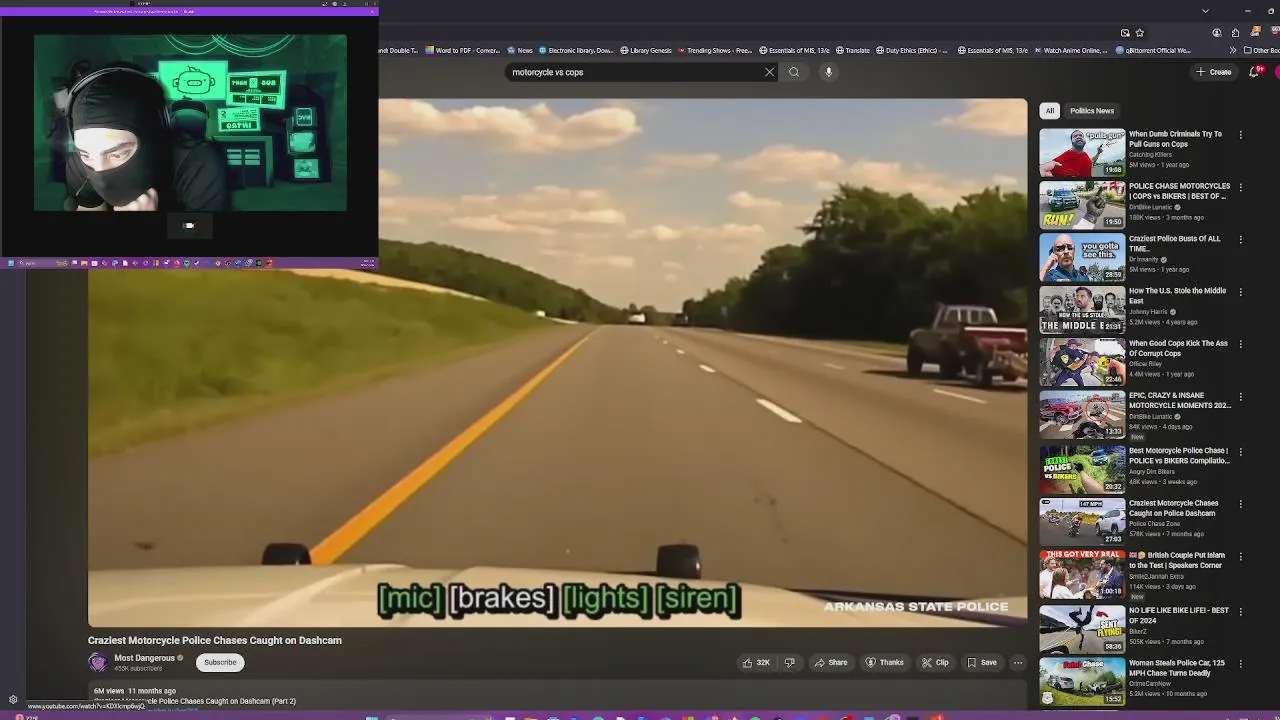Open the Other Bookmarks folder

1262,50
